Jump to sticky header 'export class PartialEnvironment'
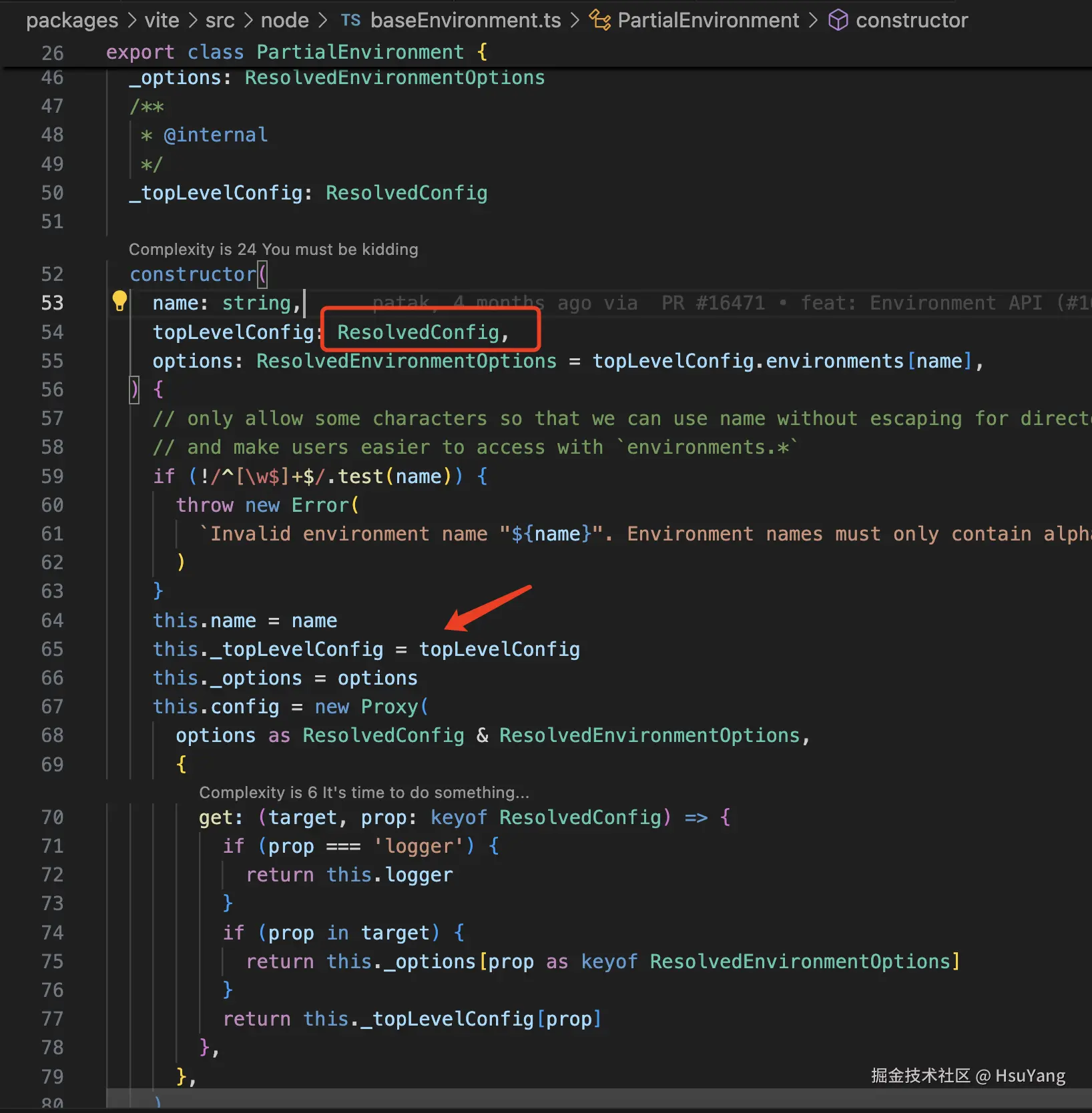 pyautogui.click(x=297, y=52)
